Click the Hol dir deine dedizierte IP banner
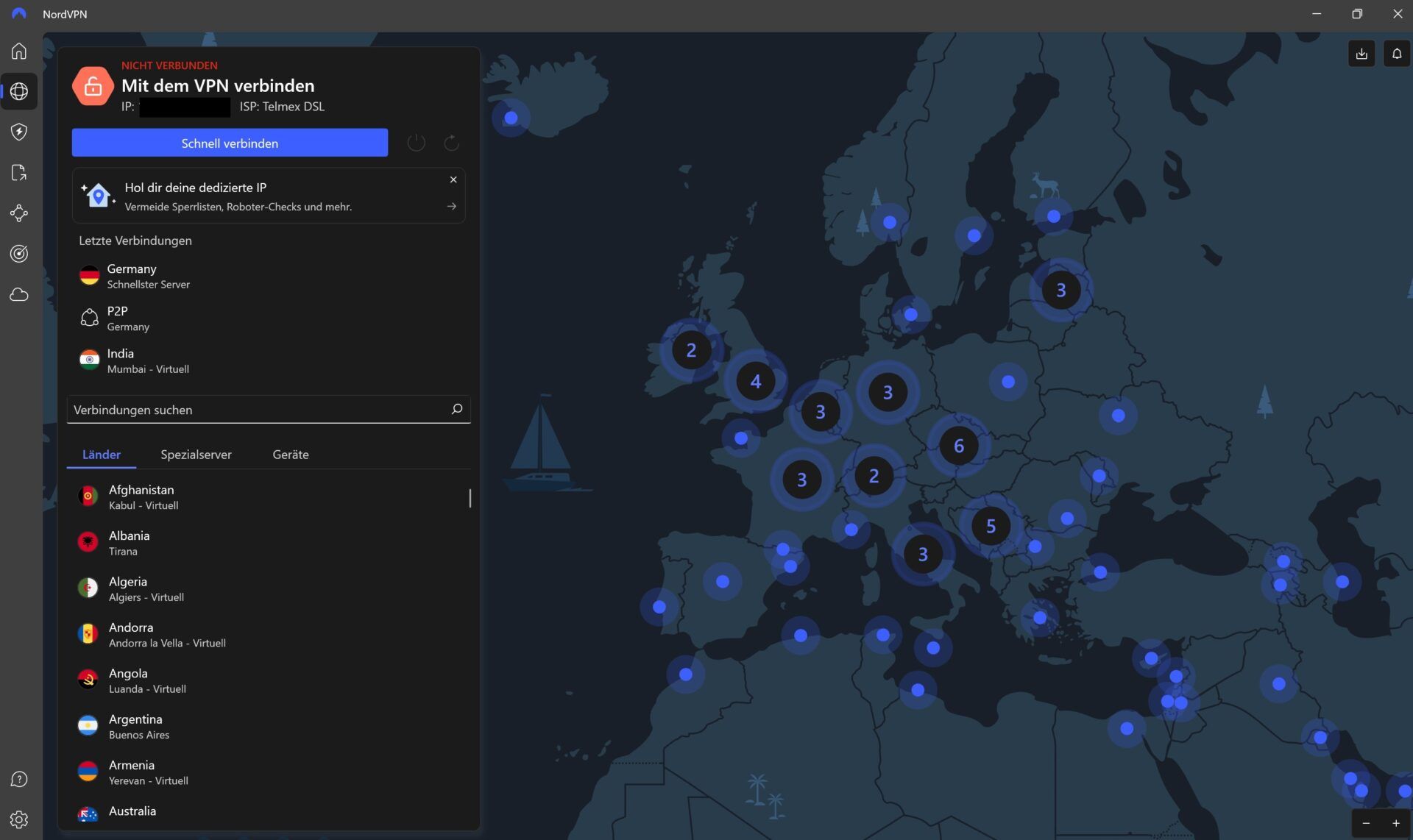1413x840 pixels. coord(269,196)
